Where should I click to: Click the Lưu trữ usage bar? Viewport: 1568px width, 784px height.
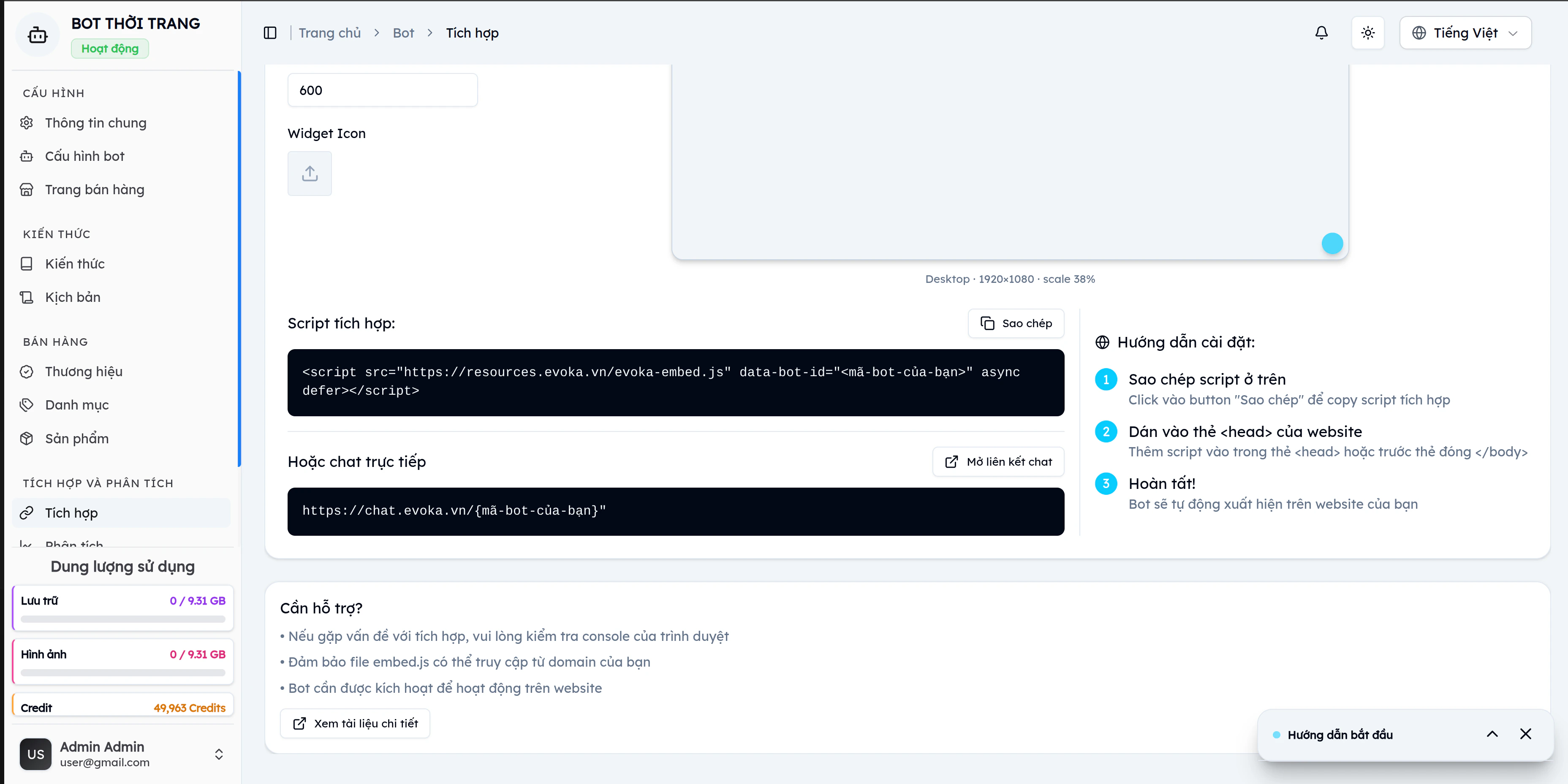tap(123, 619)
